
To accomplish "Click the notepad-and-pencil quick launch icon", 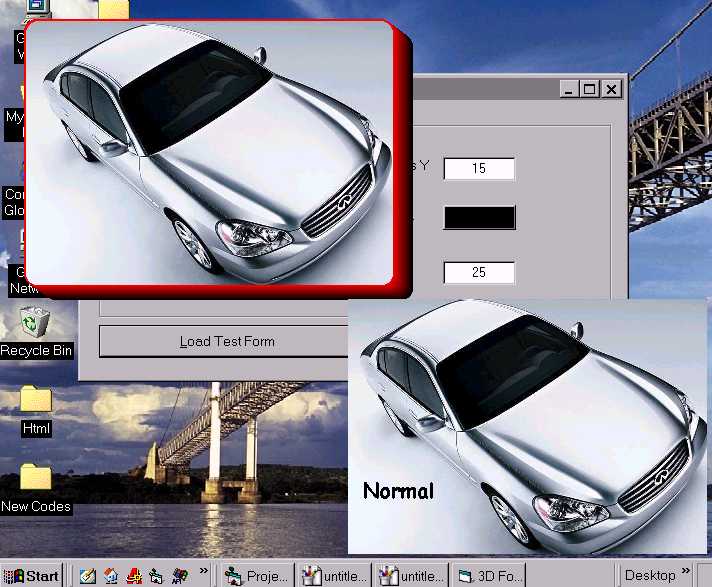I will coord(88,576).
